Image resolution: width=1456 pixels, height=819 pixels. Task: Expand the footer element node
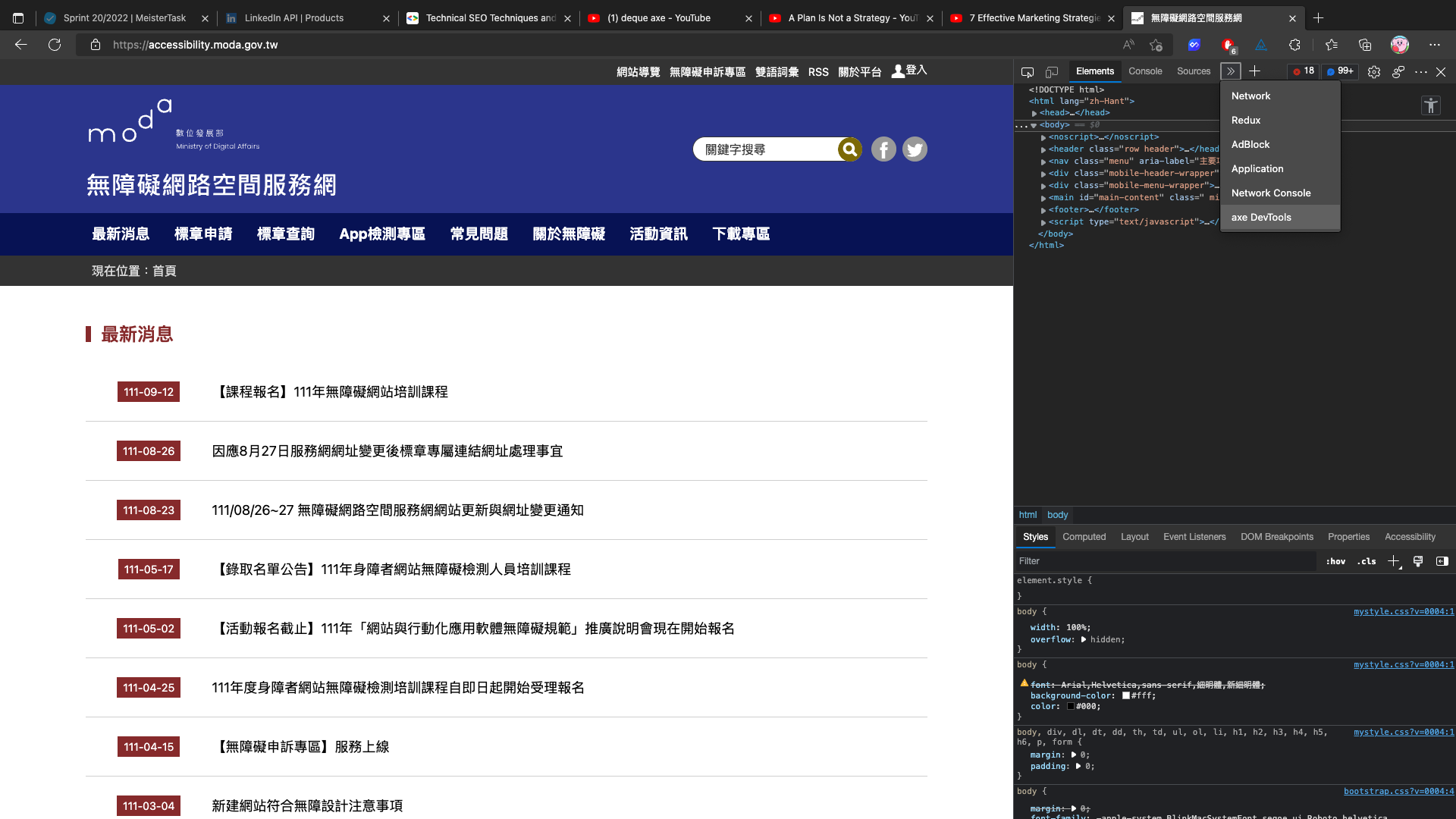(x=1043, y=210)
